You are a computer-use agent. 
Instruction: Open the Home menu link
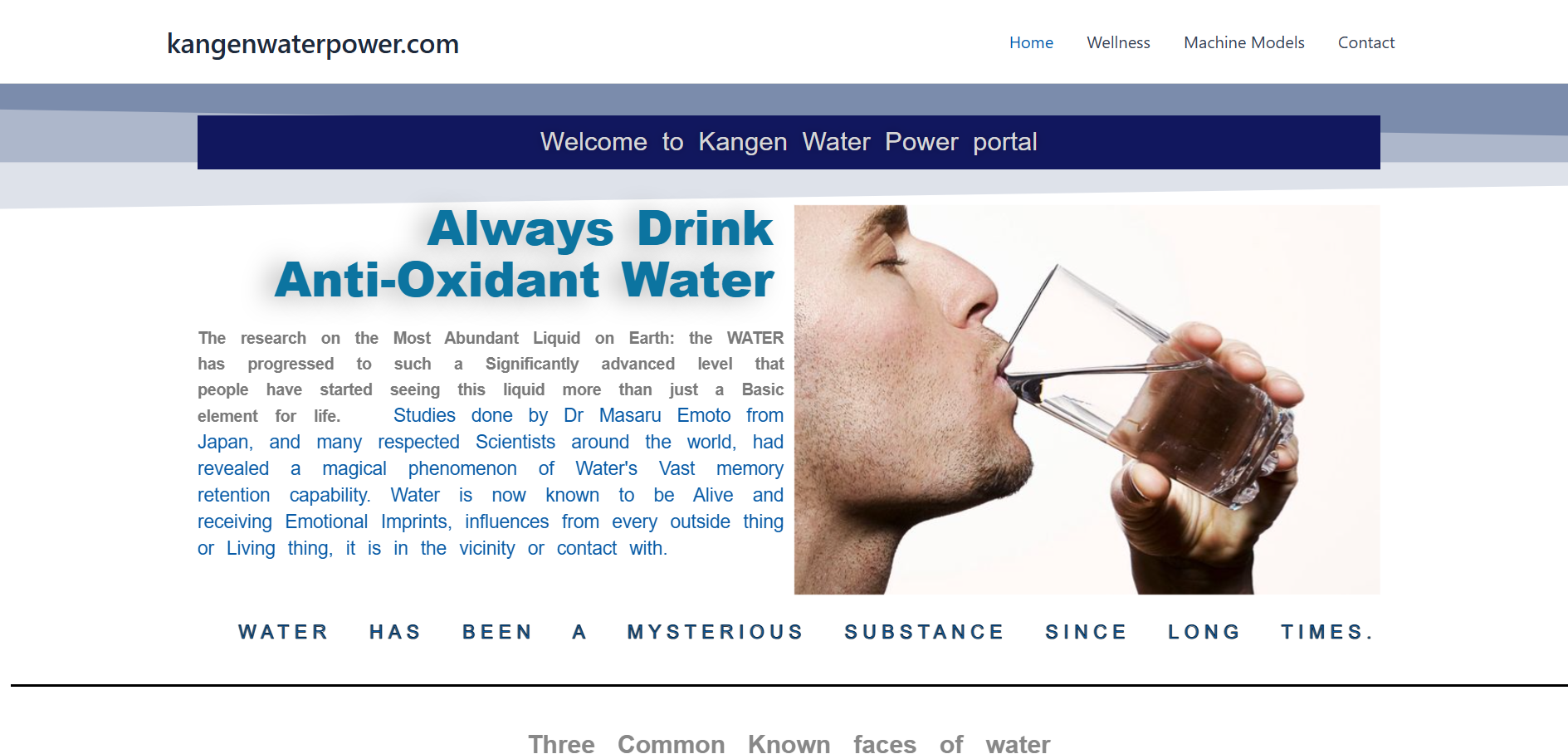(1031, 42)
